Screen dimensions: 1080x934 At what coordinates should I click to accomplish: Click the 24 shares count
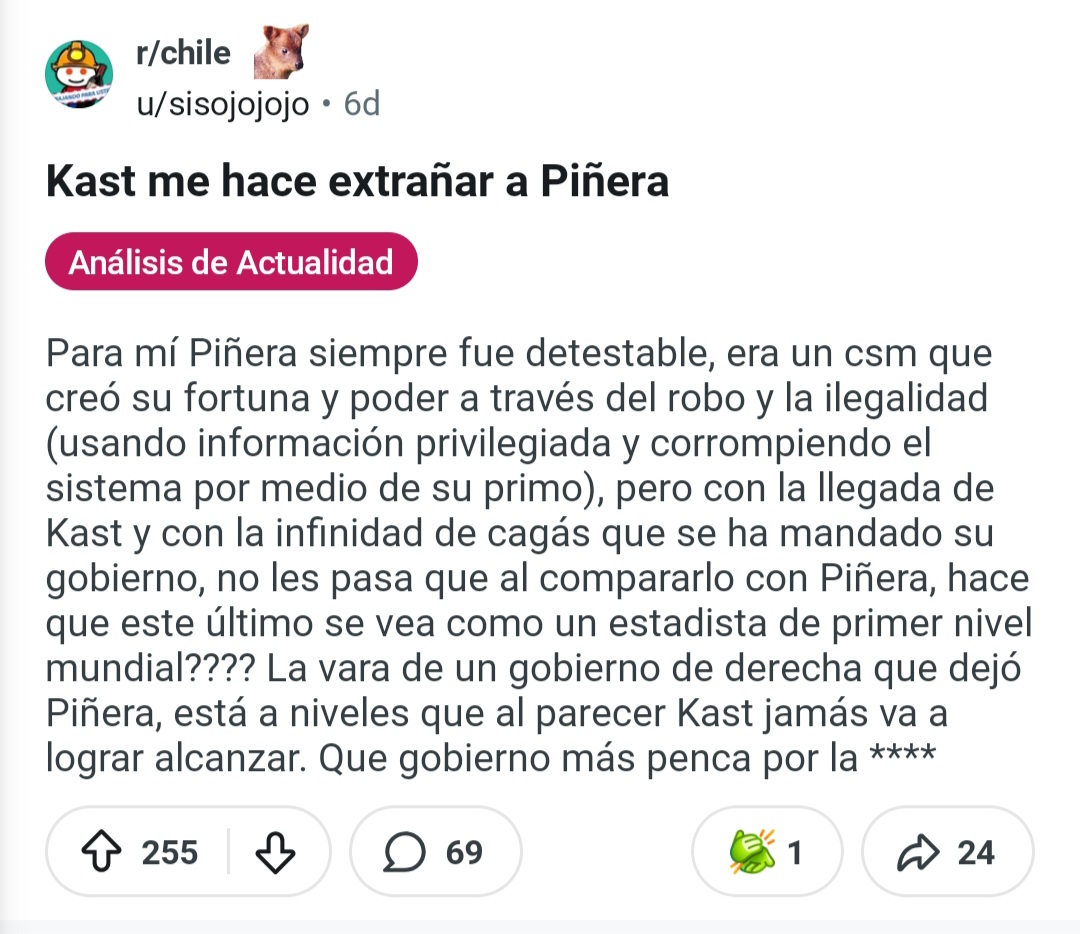(x=976, y=852)
